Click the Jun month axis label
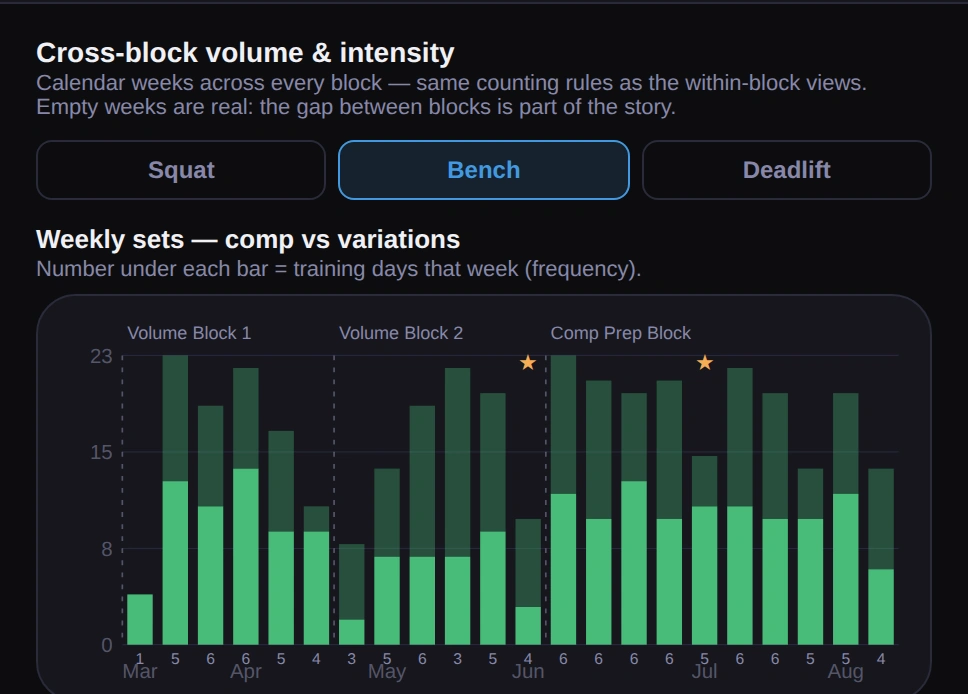This screenshot has width=968, height=694. [528, 672]
